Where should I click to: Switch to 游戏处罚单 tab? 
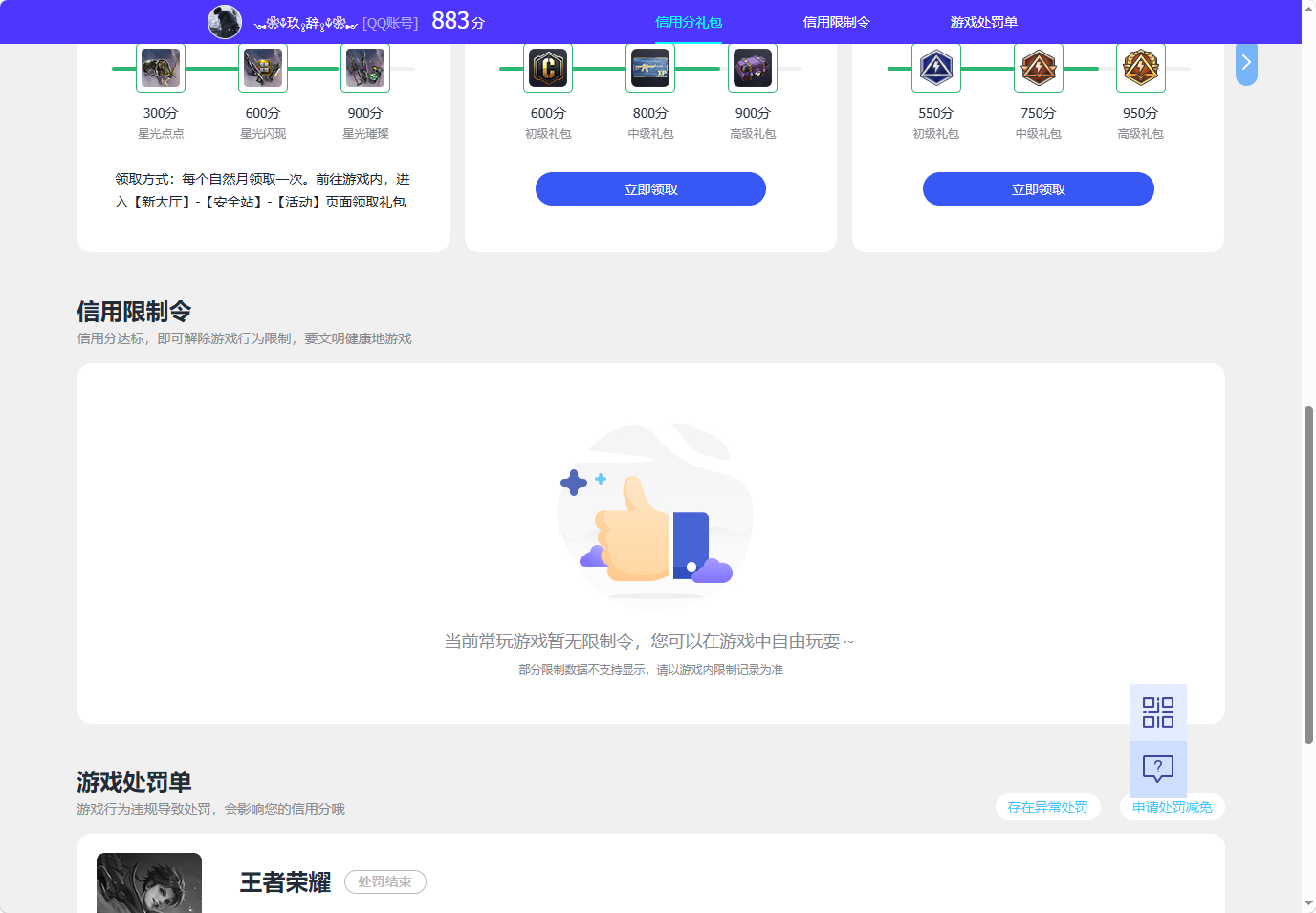pyautogui.click(x=984, y=22)
